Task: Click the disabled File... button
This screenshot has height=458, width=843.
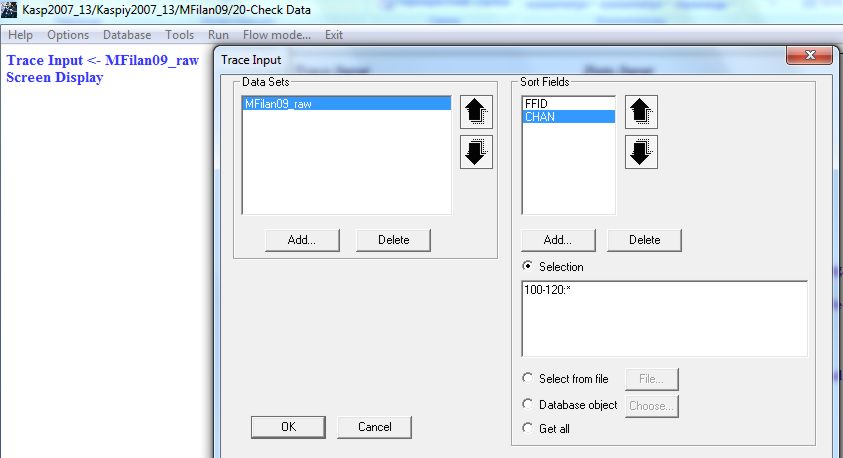Action: [652, 379]
